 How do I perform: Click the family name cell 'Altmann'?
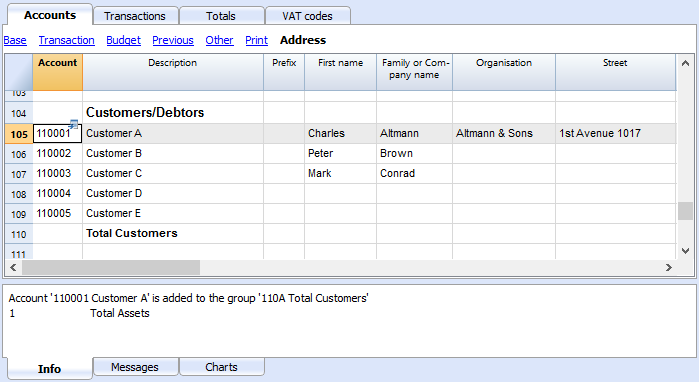(415, 133)
